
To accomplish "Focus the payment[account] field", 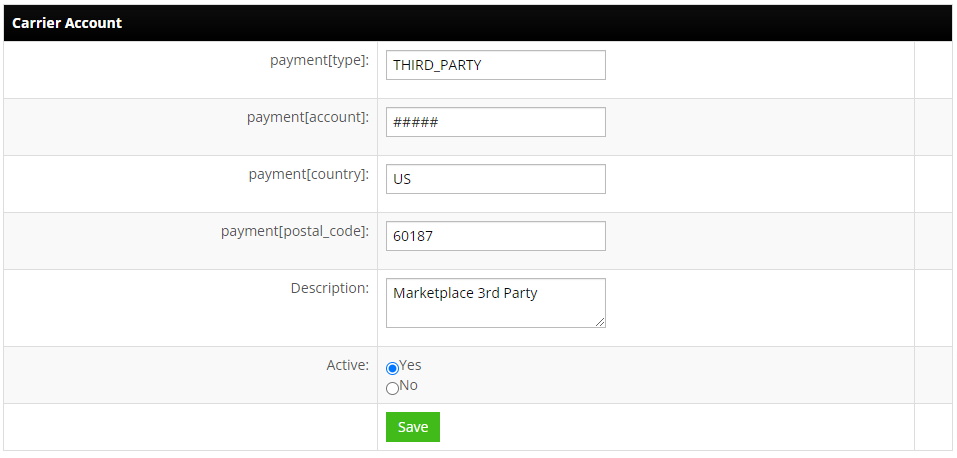I will point(496,122).
